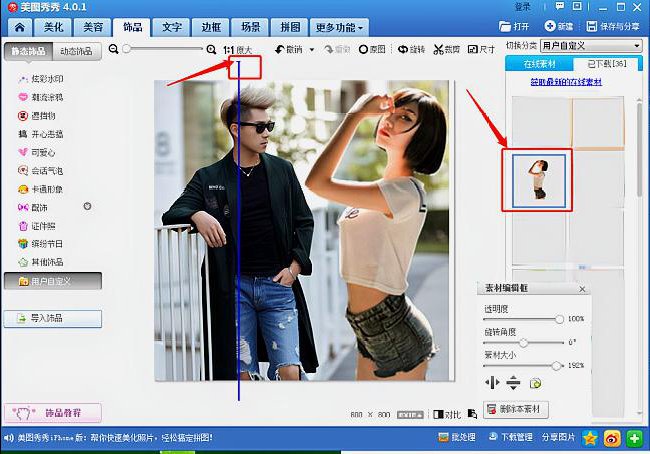
Task: Click the 尺寸 (Size) tool icon
Action: [473, 49]
